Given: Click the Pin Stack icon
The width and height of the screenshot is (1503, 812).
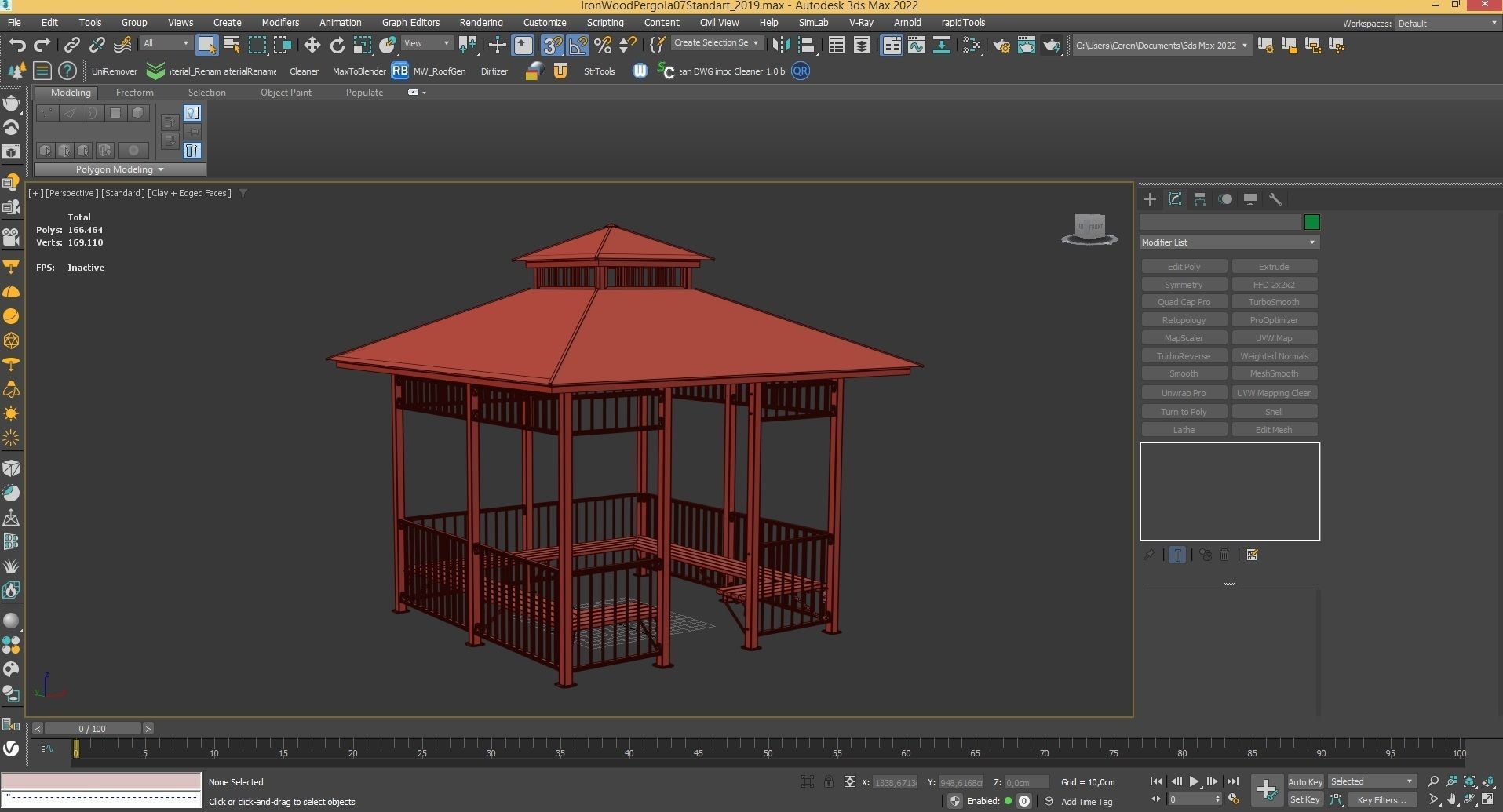Looking at the screenshot, I should click(x=1149, y=555).
